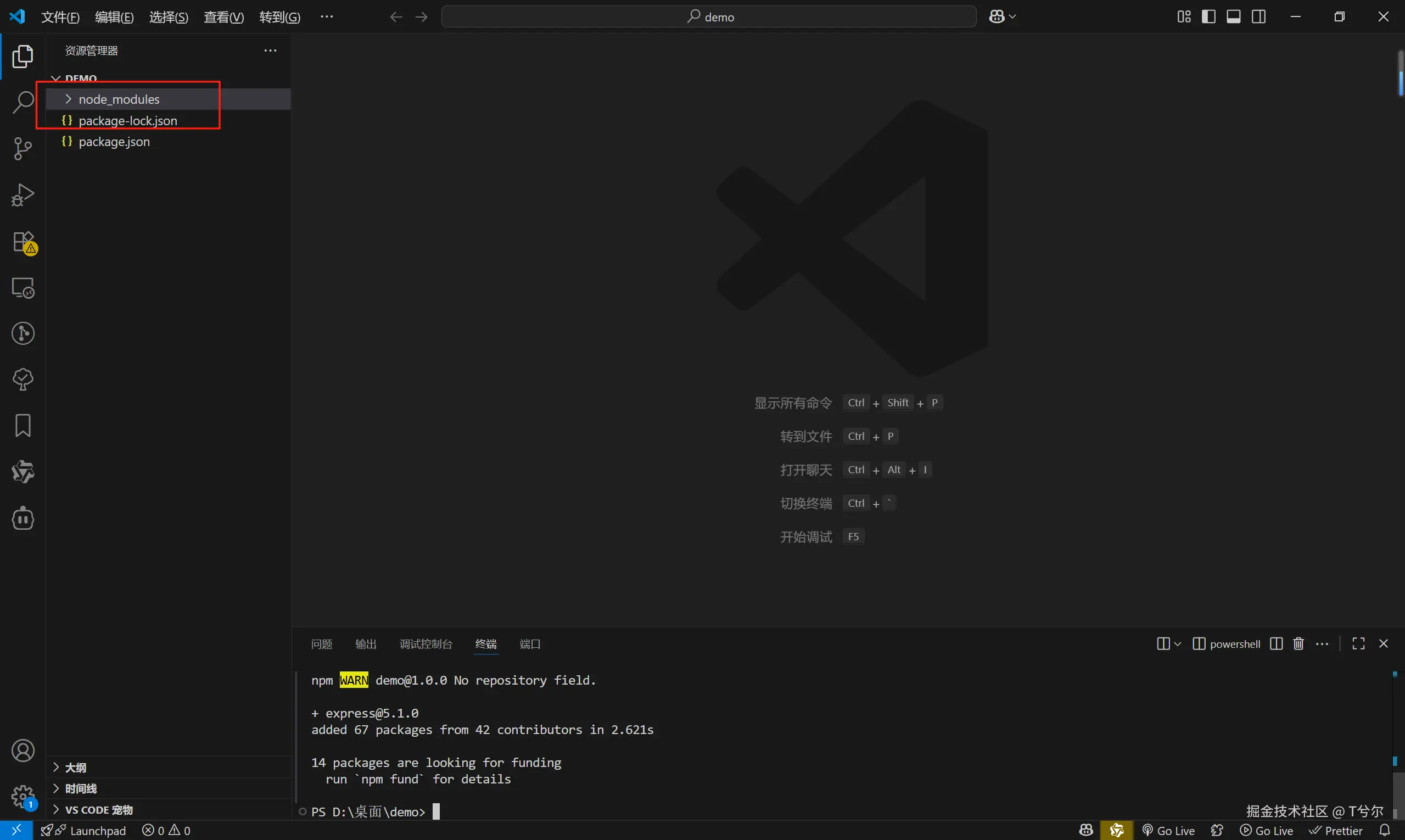
Task: Open the Bookmarks sidebar icon
Action: [x=23, y=425]
